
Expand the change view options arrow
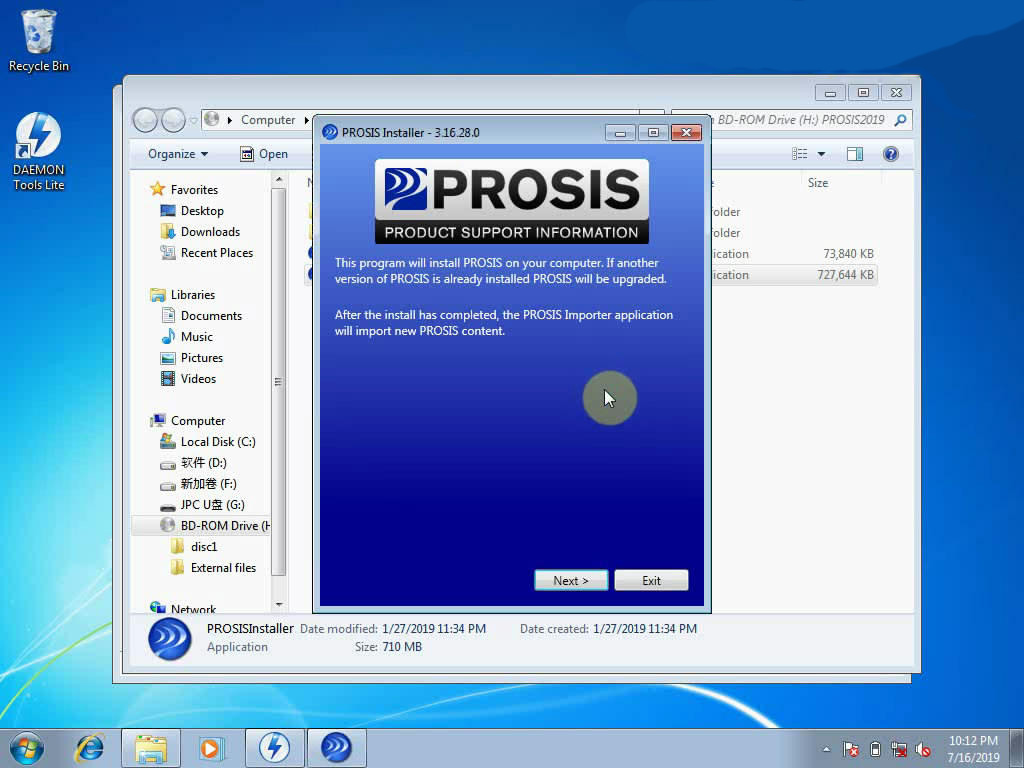pos(821,154)
